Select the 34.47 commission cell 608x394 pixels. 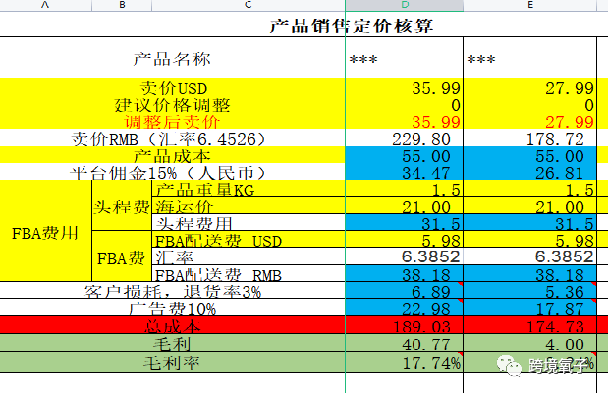point(404,172)
